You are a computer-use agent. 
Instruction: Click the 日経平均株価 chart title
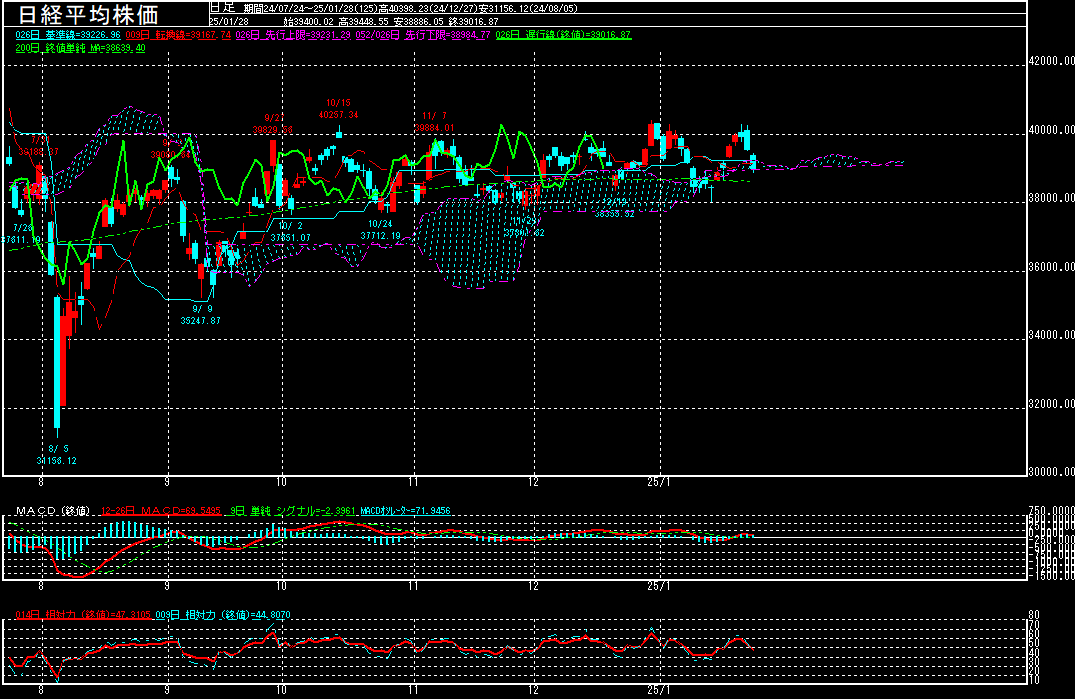[x=87, y=14]
